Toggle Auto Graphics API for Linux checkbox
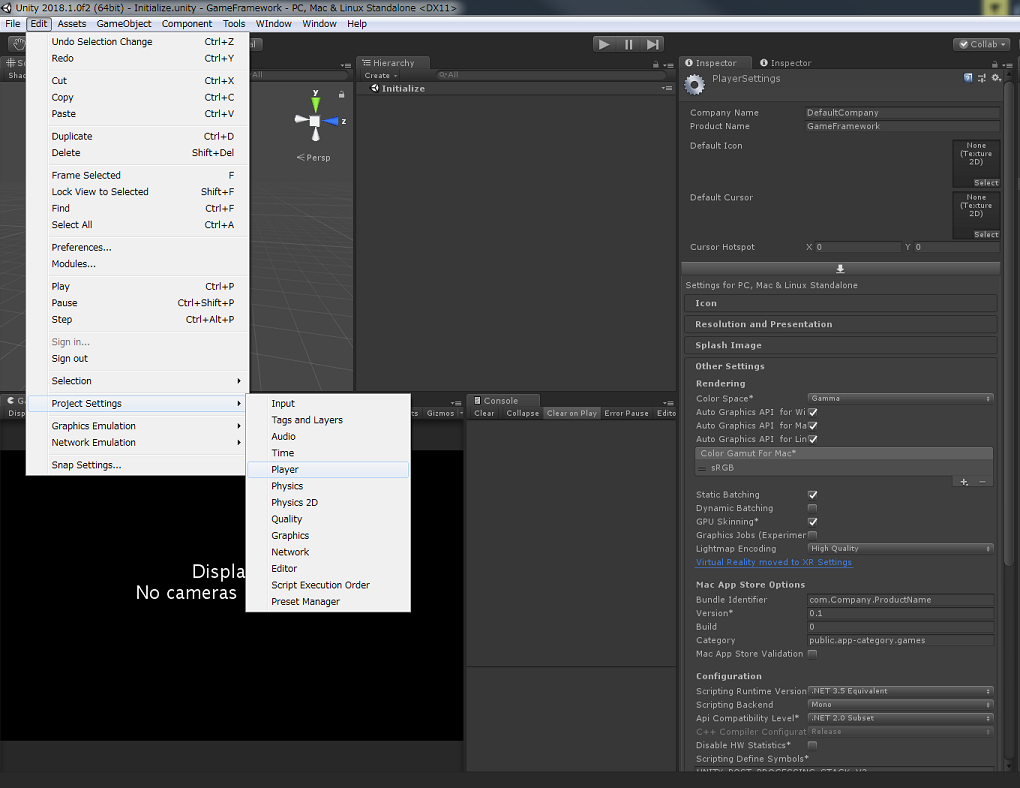The height and width of the screenshot is (788, 1020). click(x=812, y=439)
